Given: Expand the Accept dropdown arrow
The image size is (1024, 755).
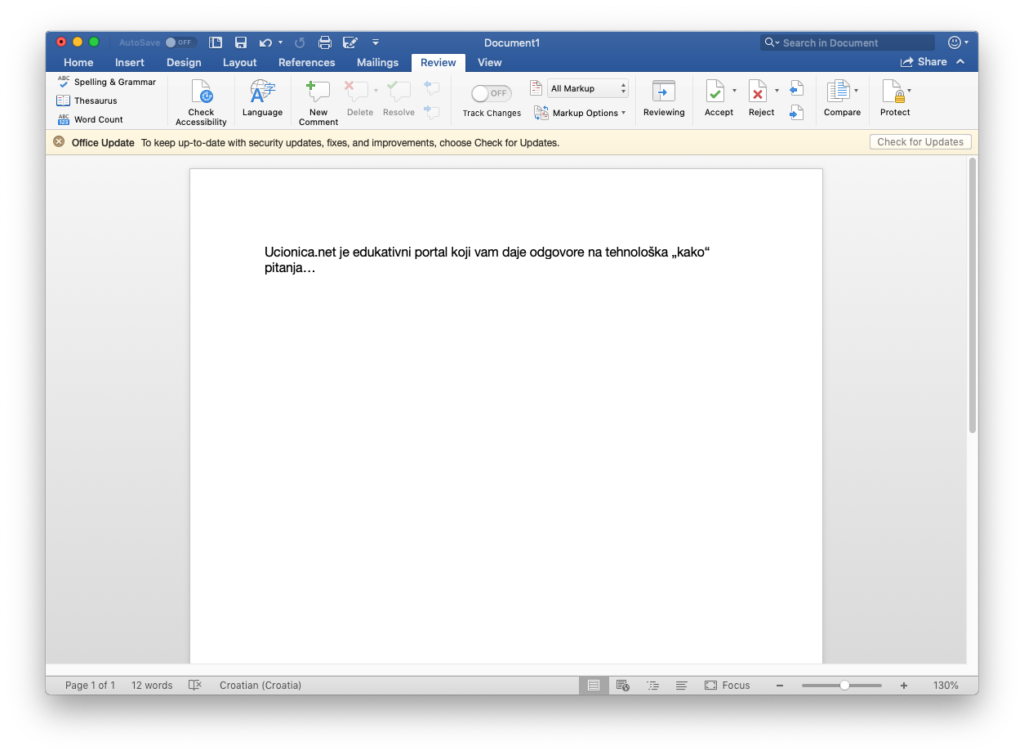Looking at the screenshot, I should click(734, 91).
